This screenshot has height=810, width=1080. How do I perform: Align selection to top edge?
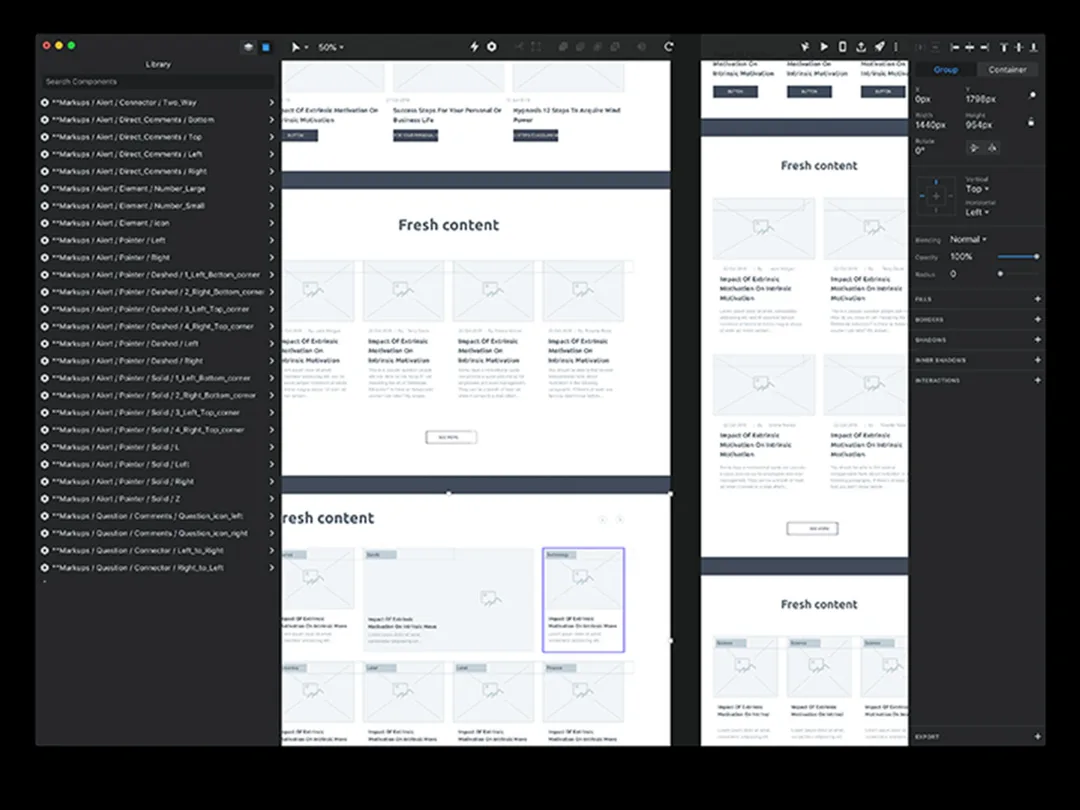click(x=1004, y=47)
